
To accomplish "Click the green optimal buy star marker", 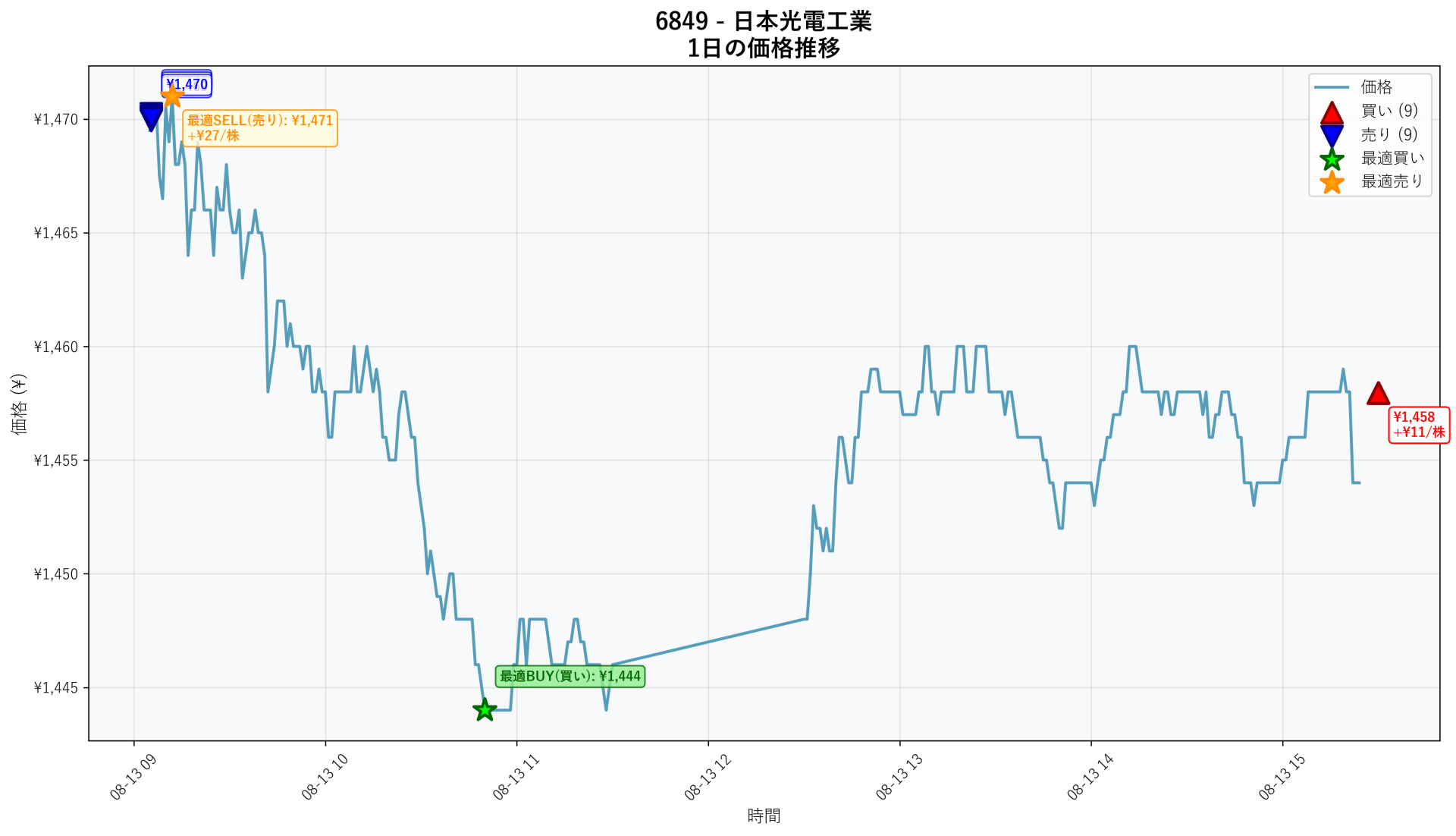I will pos(485,710).
